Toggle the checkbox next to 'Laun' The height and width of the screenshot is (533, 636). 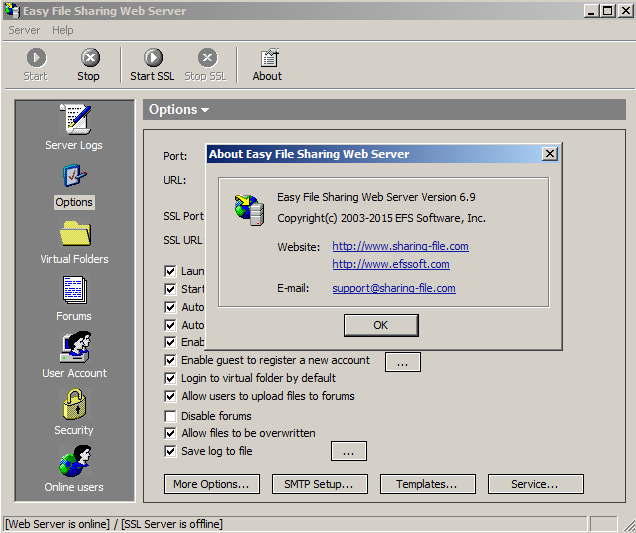pos(170,271)
